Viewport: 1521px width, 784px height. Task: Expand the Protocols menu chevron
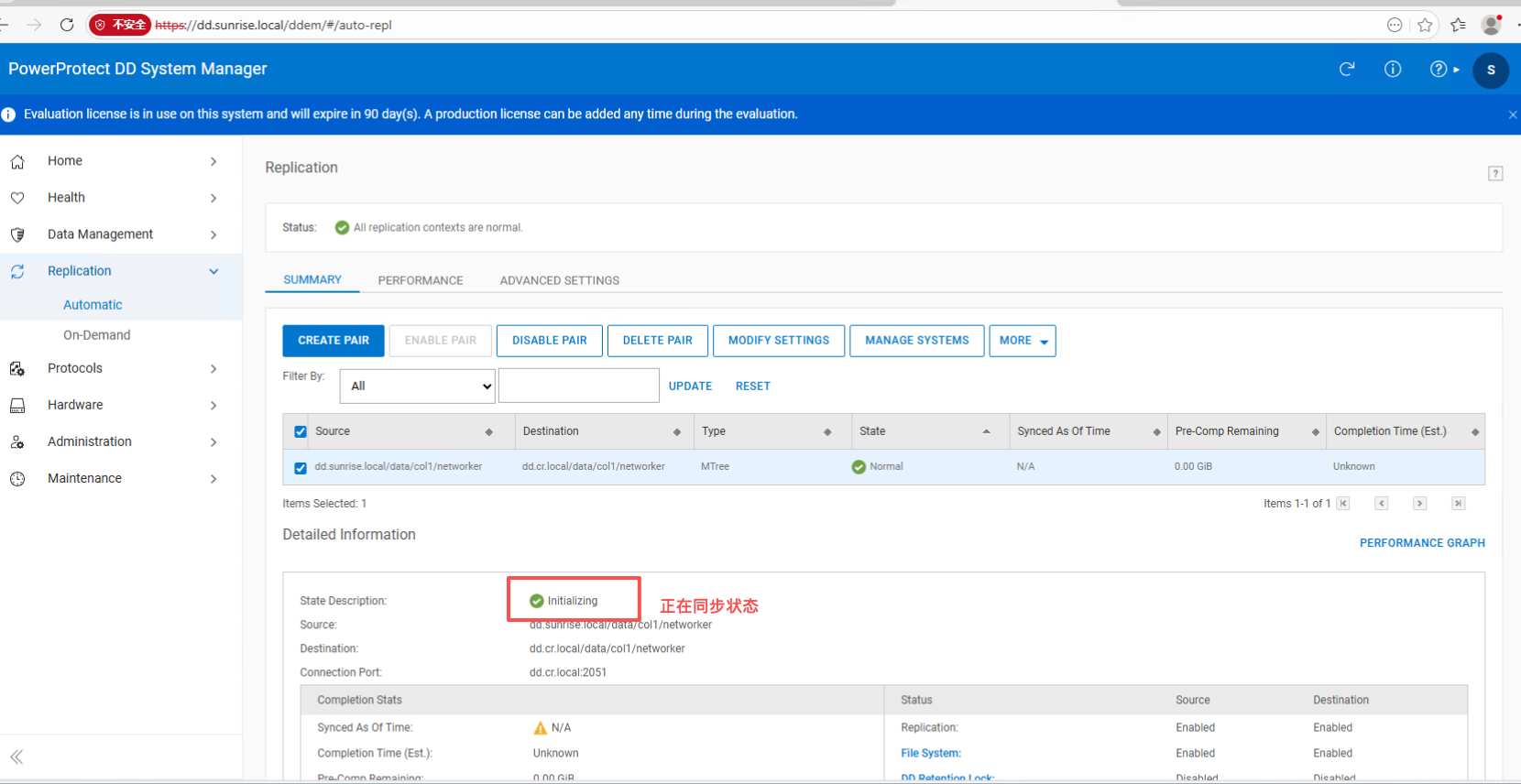click(213, 368)
